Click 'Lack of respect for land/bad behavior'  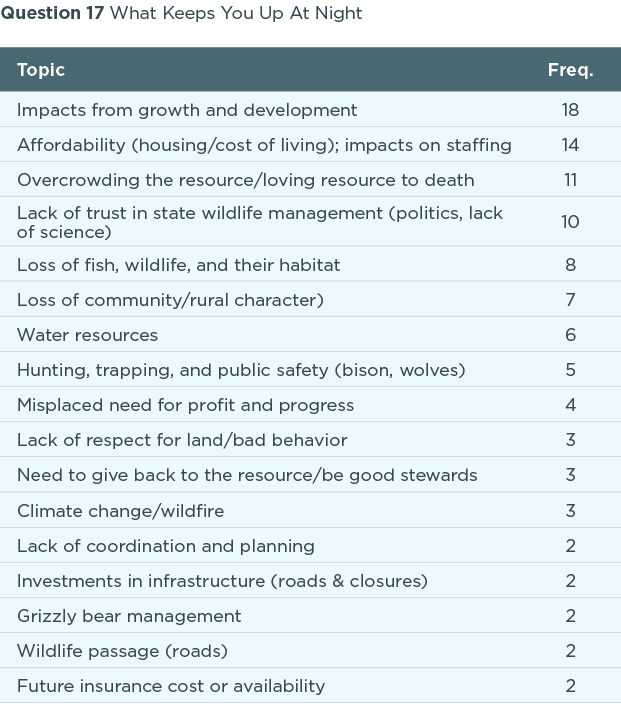coord(182,440)
